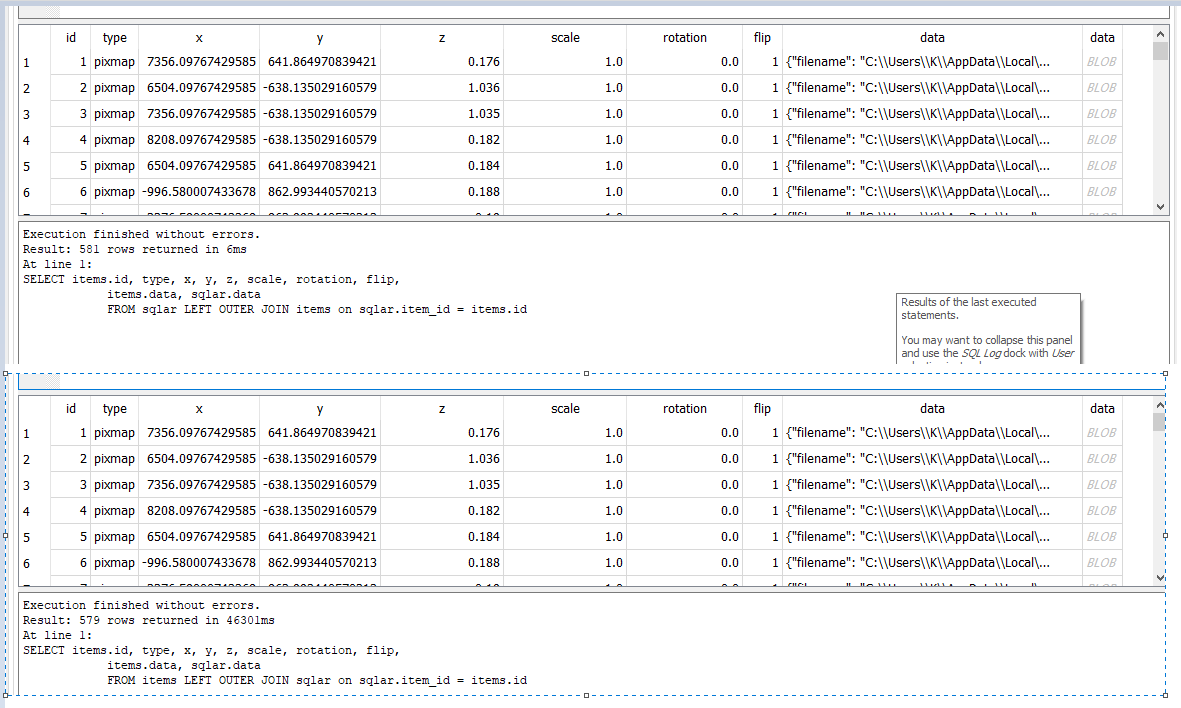Select z value 0.184 in the lower table
Image resolution: width=1181 pixels, height=708 pixels.
441,537
